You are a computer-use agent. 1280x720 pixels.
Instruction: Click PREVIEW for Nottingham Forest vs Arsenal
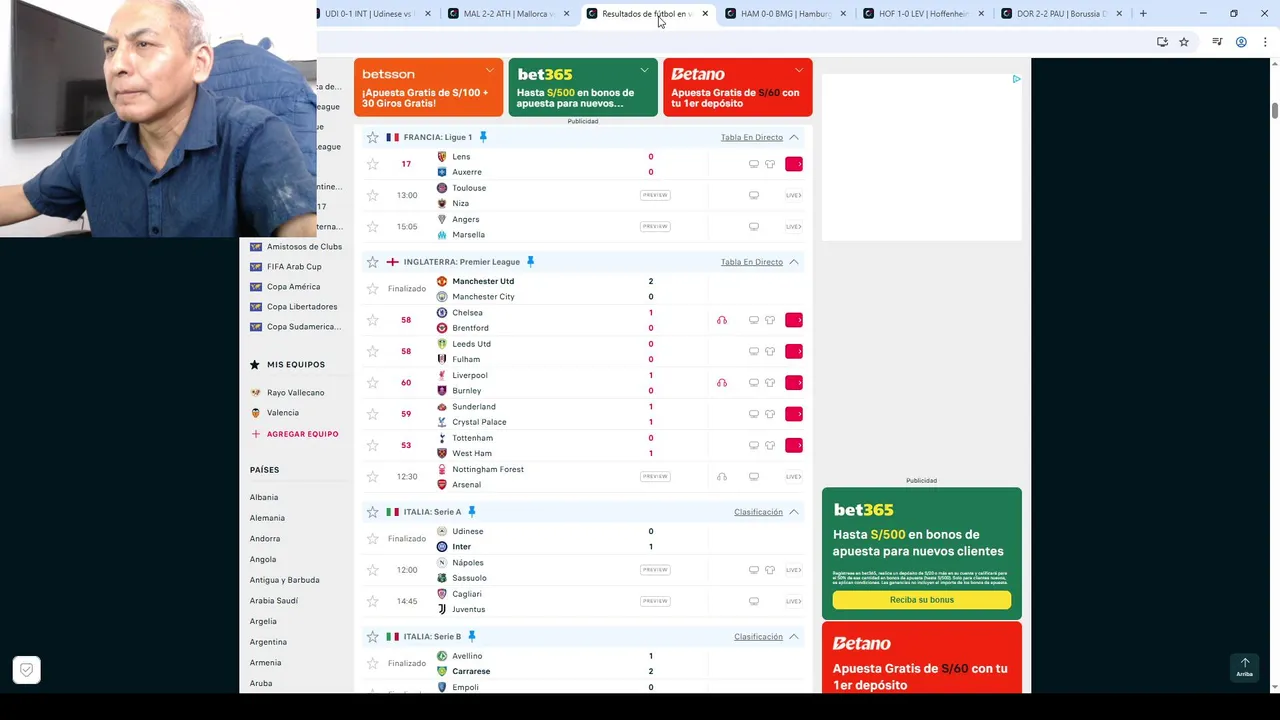coord(655,477)
